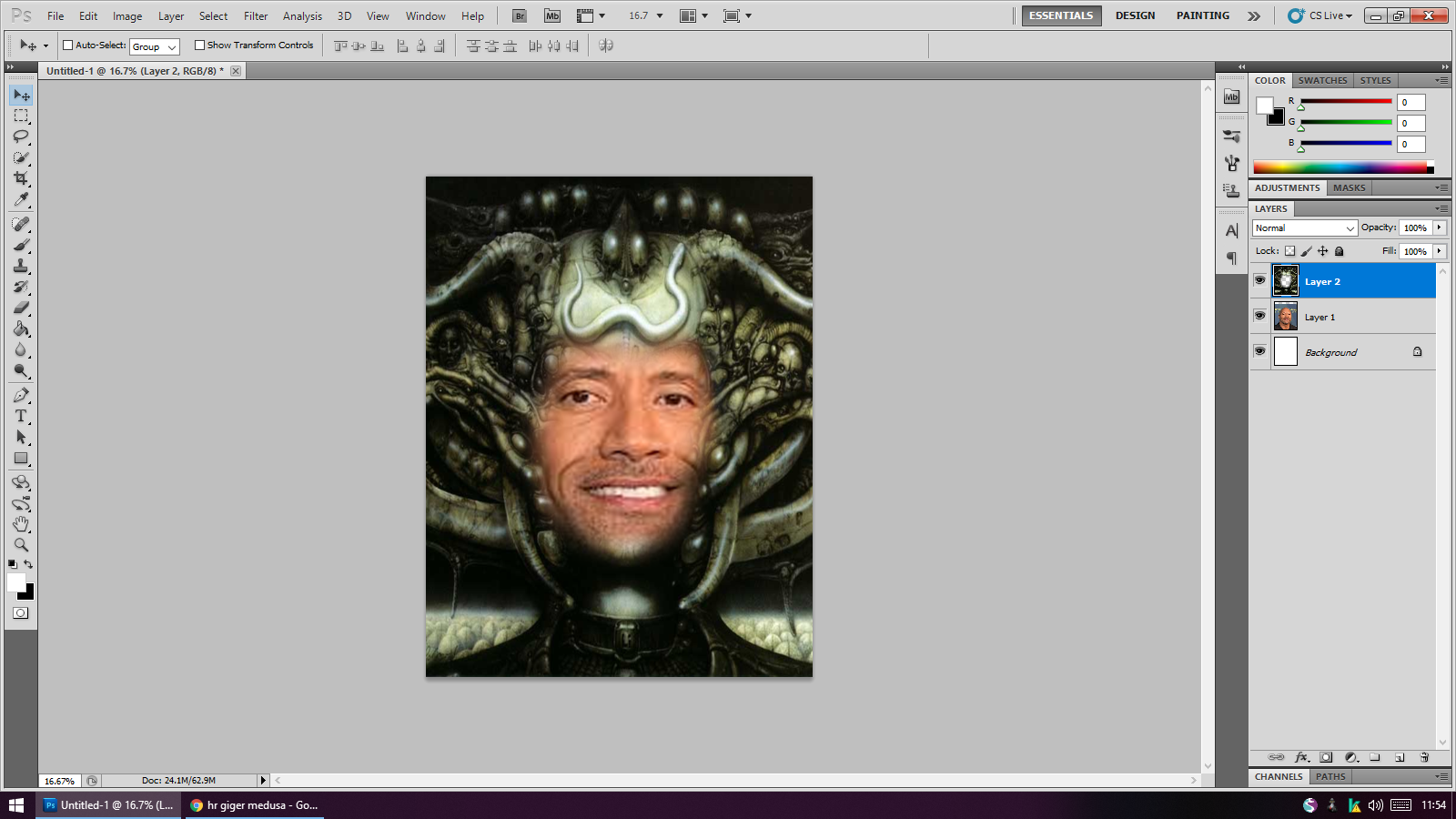
Task: Select the Rectangle shape tool
Action: pyautogui.click(x=21, y=459)
